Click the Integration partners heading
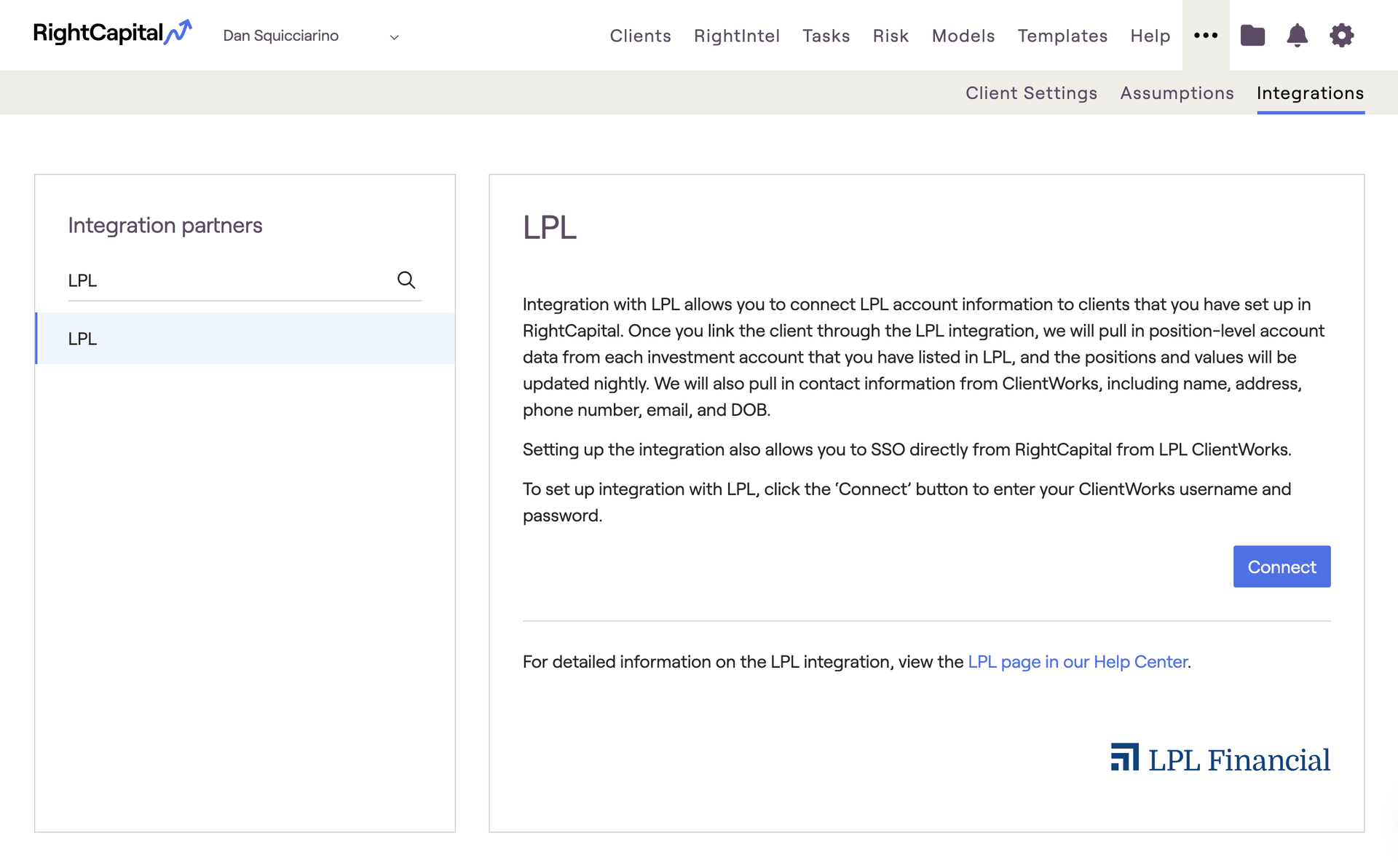The width and height of the screenshot is (1398, 868). (x=165, y=226)
